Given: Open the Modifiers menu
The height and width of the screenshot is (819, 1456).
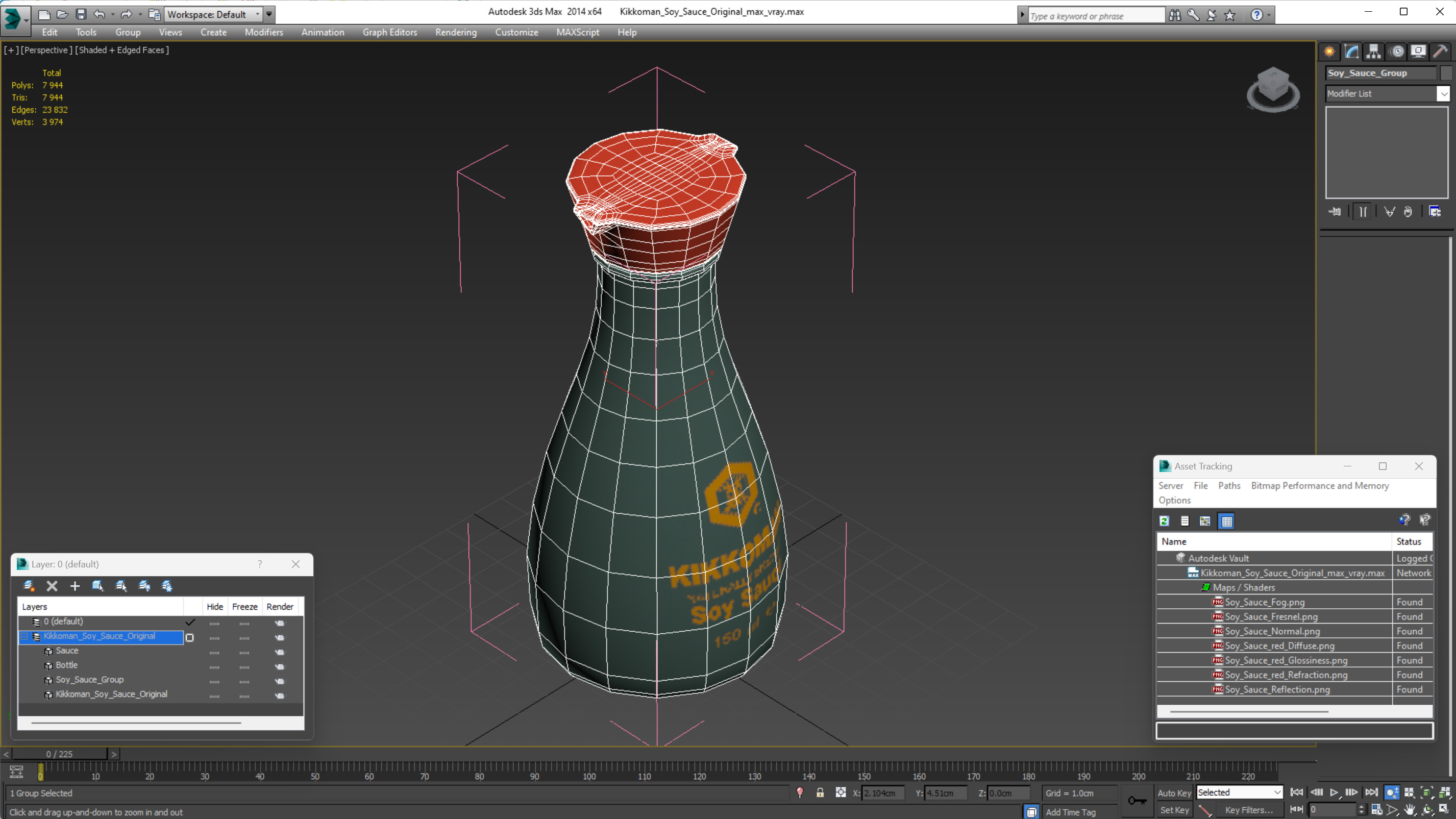Looking at the screenshot, I should pyautogui.click(x=264, y=32).
